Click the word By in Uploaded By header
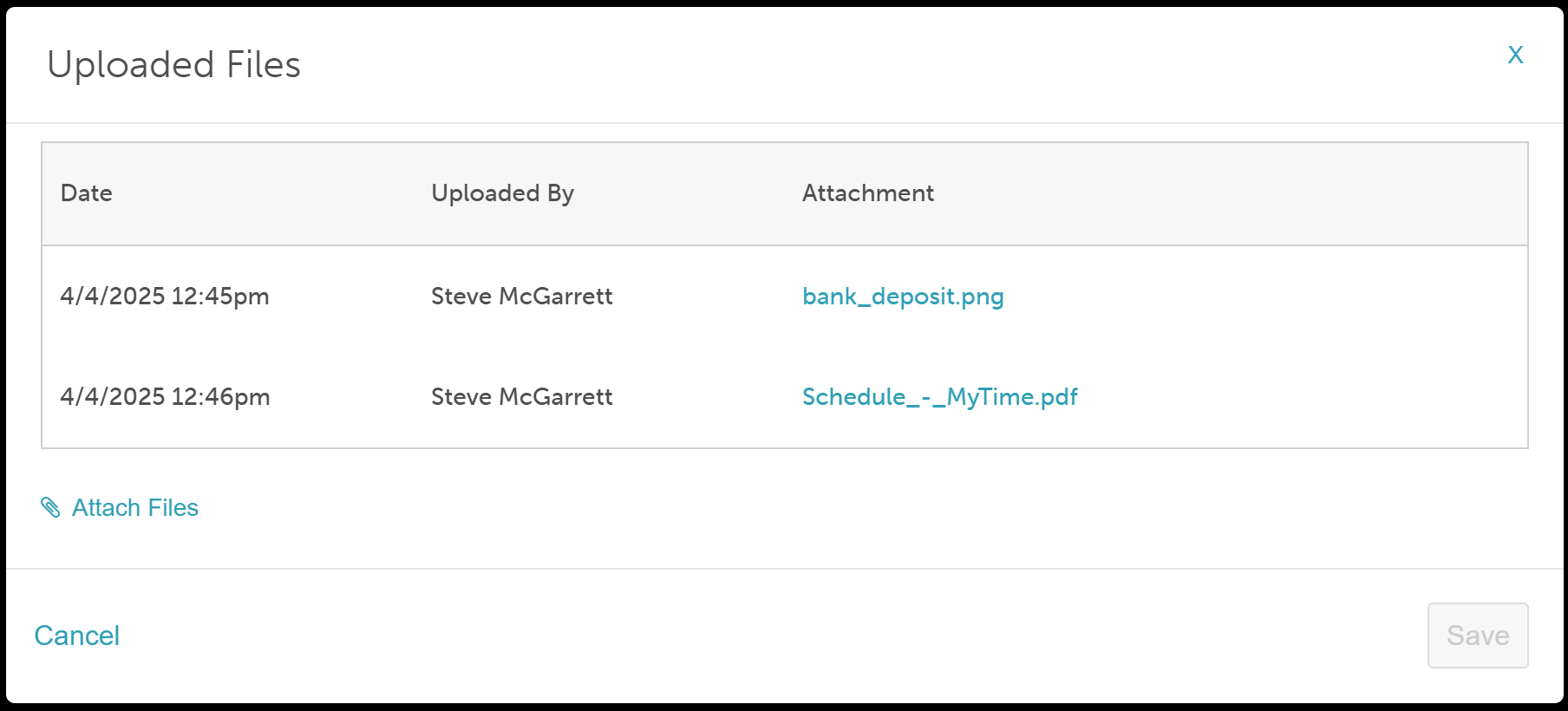Image resolution: width=1568 pixels, height=711 pixels. (560, 194)
